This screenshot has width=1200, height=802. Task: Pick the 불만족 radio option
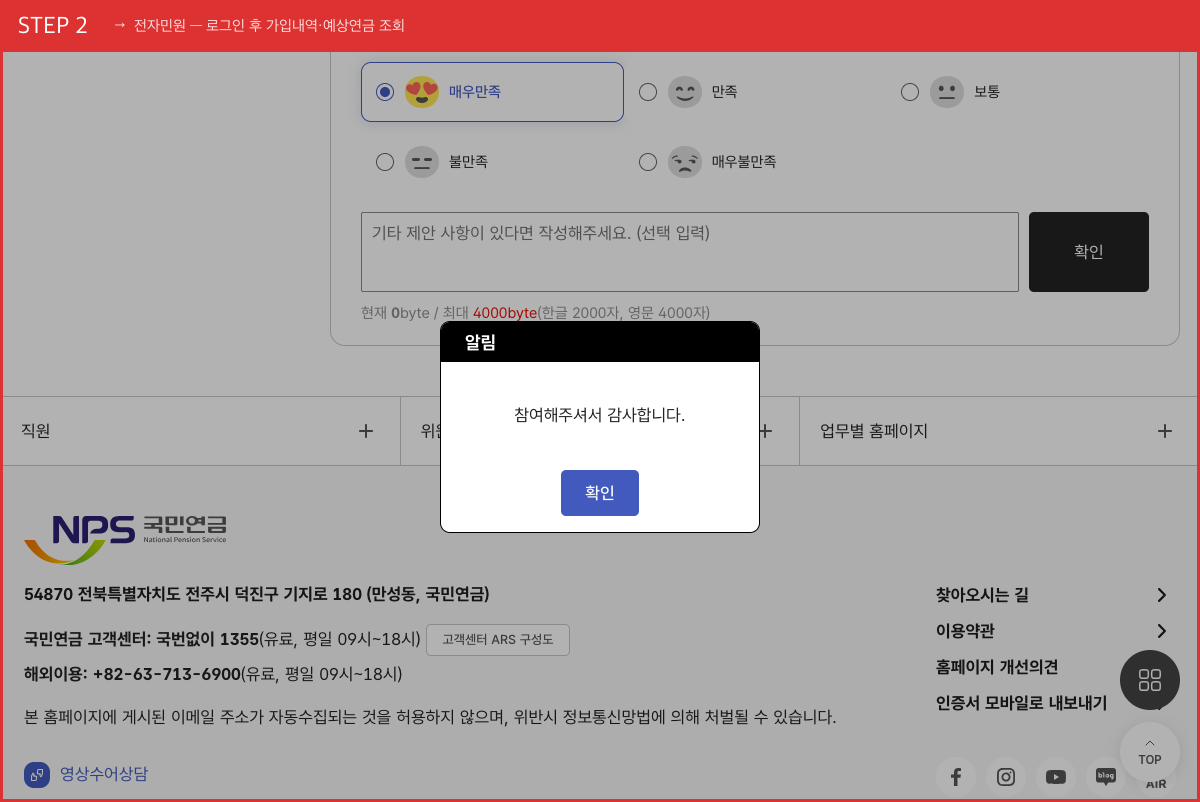[x=385, y=162]
